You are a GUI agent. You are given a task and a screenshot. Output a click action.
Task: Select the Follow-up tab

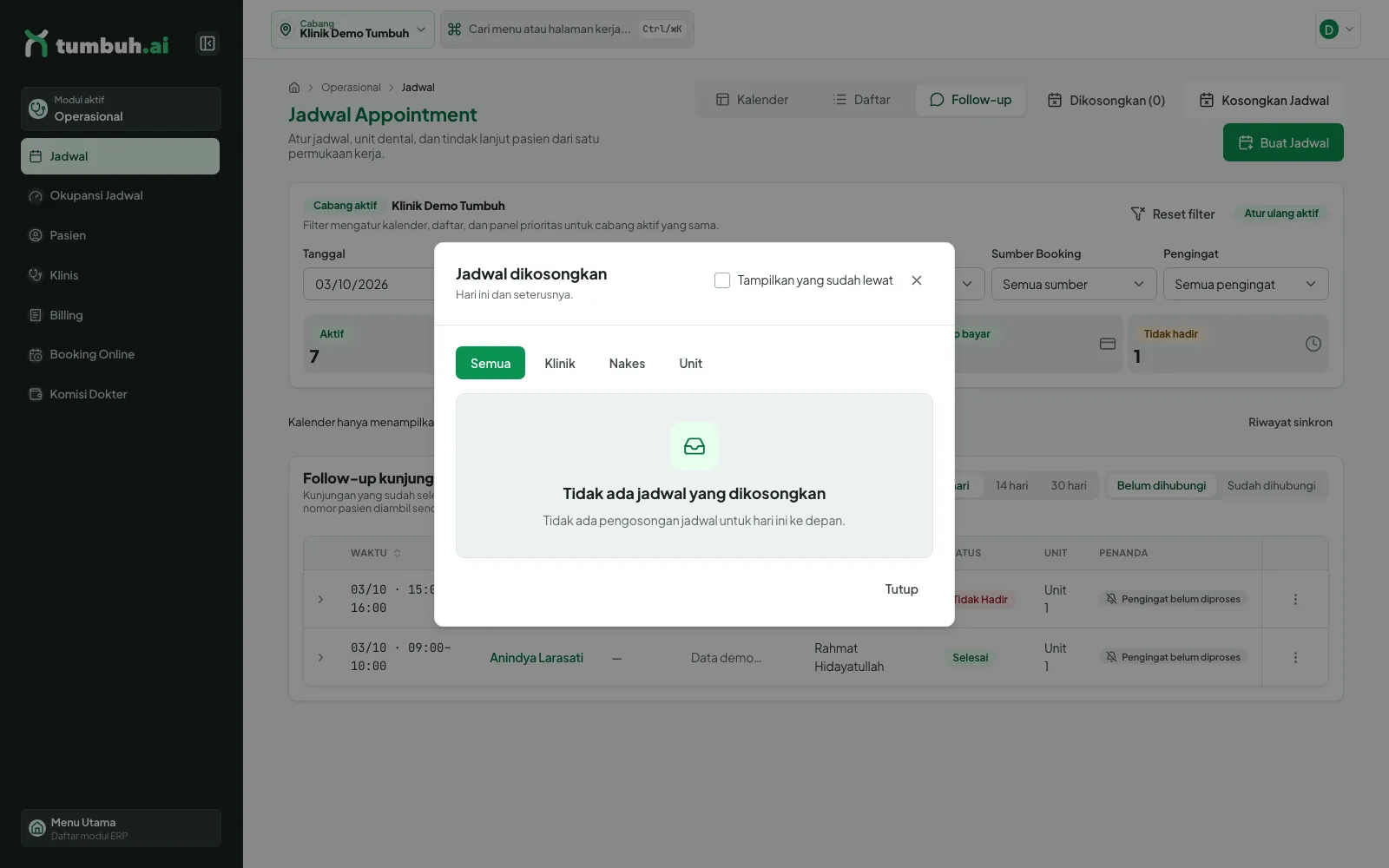click(971, 100)
